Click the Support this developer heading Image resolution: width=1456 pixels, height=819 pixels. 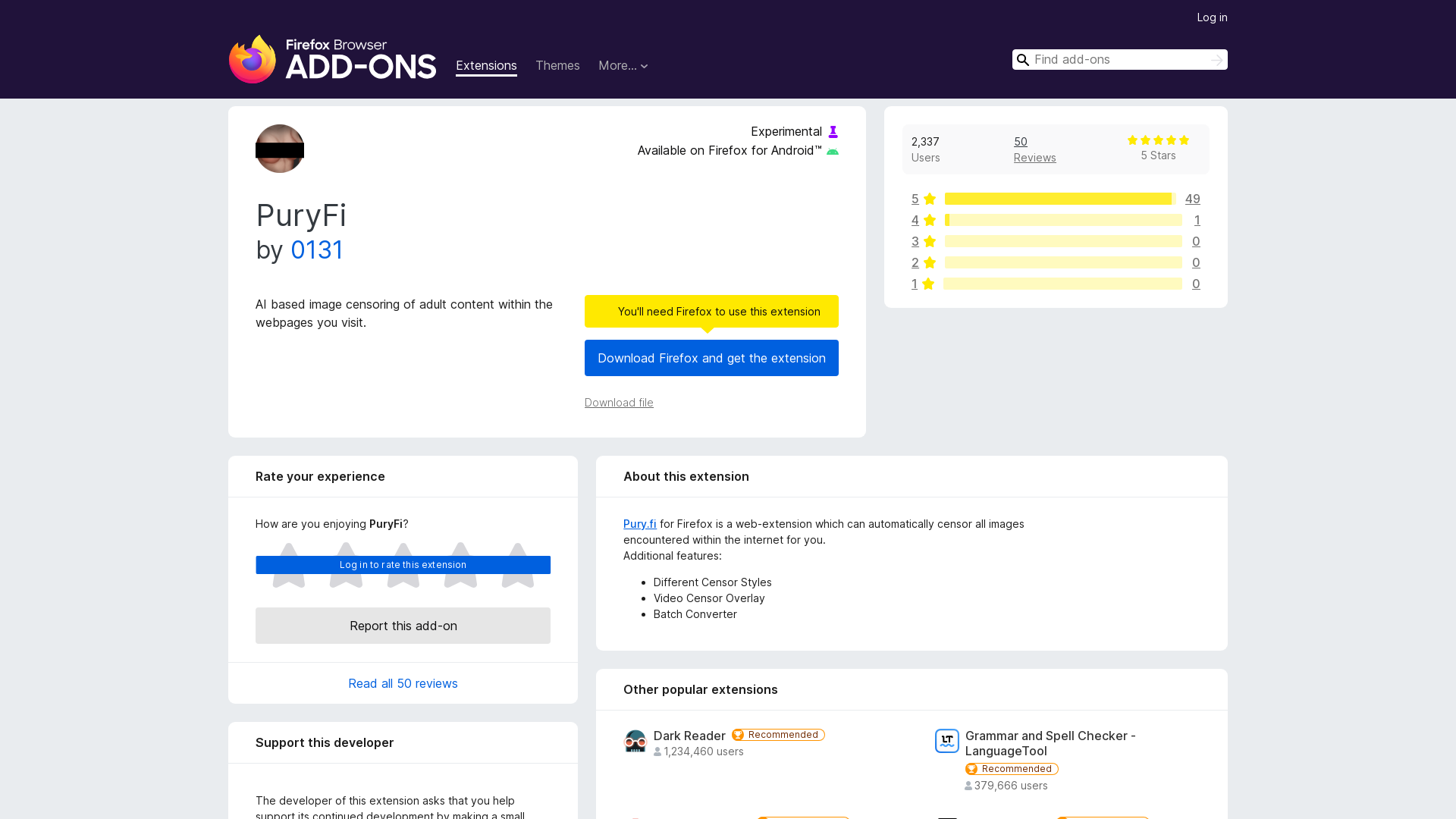[325, 742]
